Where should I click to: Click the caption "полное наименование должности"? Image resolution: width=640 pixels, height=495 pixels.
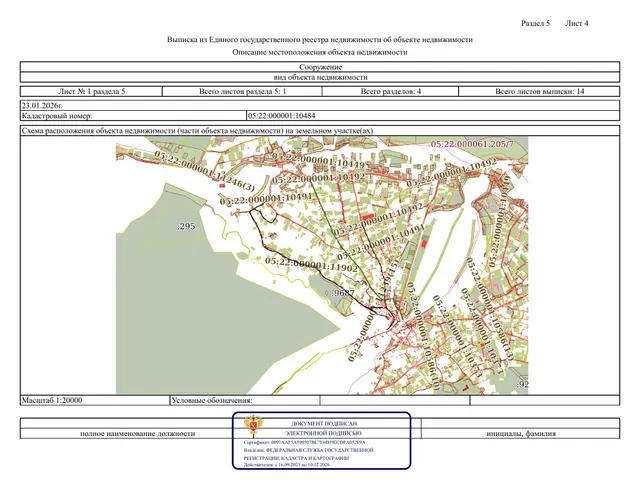[x=138, y=433]
